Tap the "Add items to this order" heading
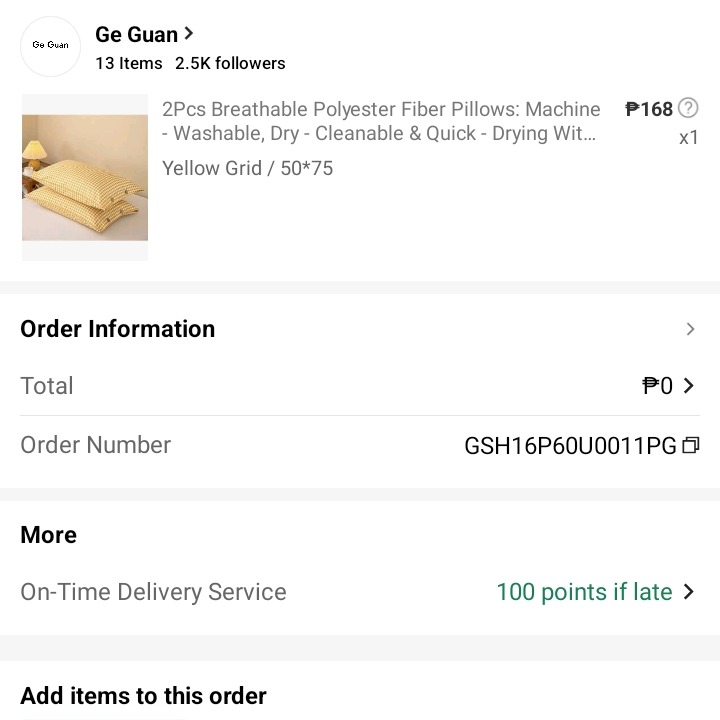Screen dimensions: 720x720 [x=143, y=695]
